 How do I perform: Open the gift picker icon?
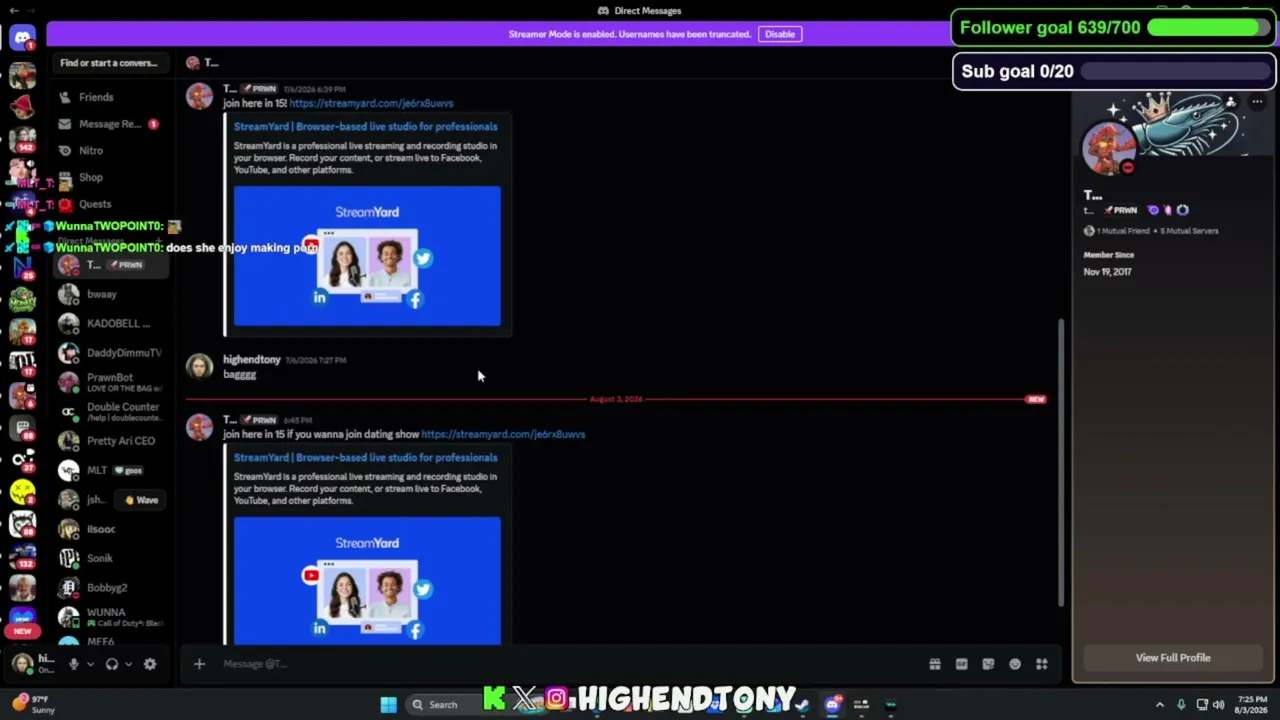(935, 664)
